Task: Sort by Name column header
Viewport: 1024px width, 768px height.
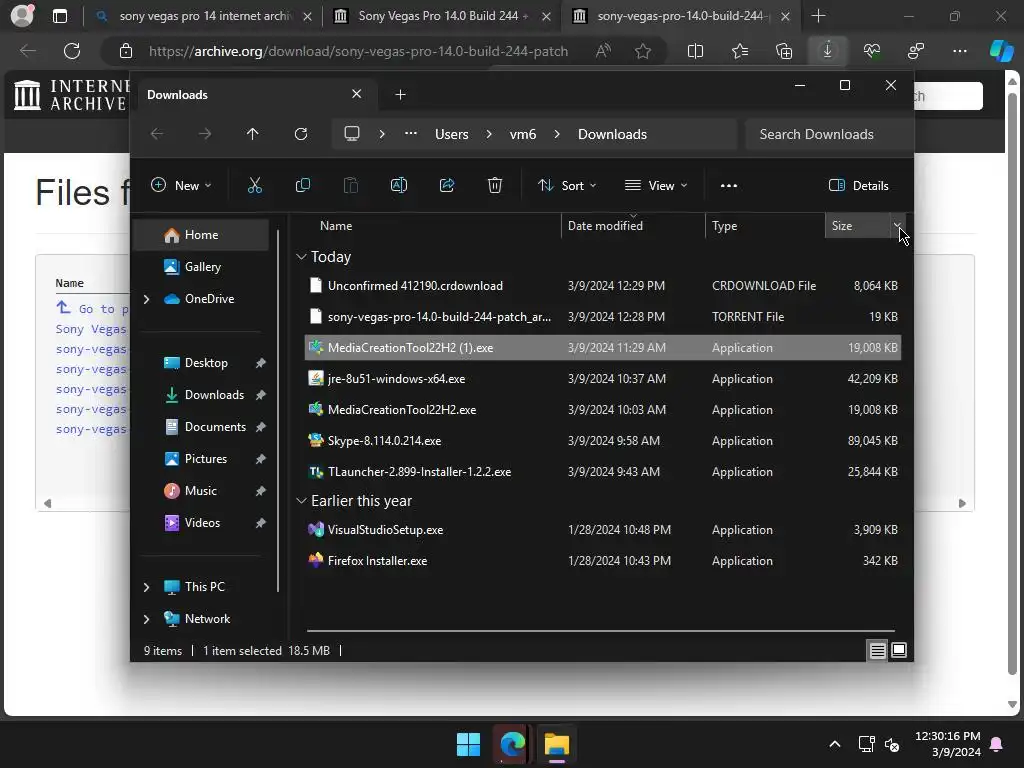Action: coord(432,226)
